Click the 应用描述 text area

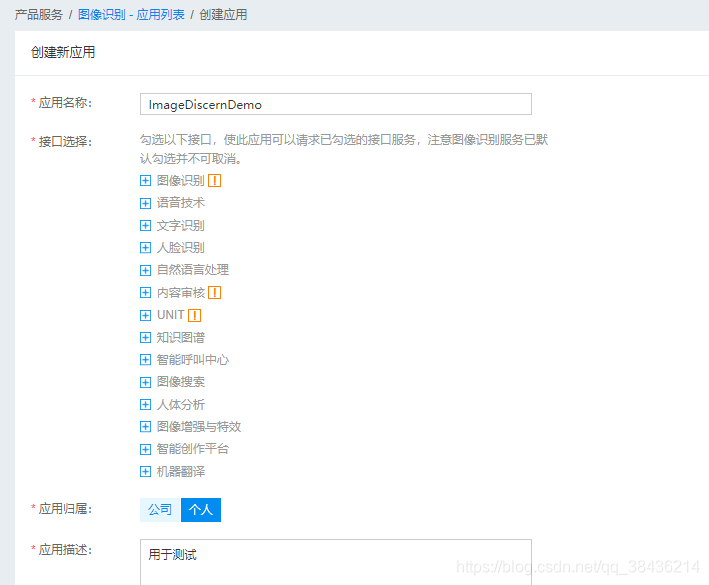[336, 562]
